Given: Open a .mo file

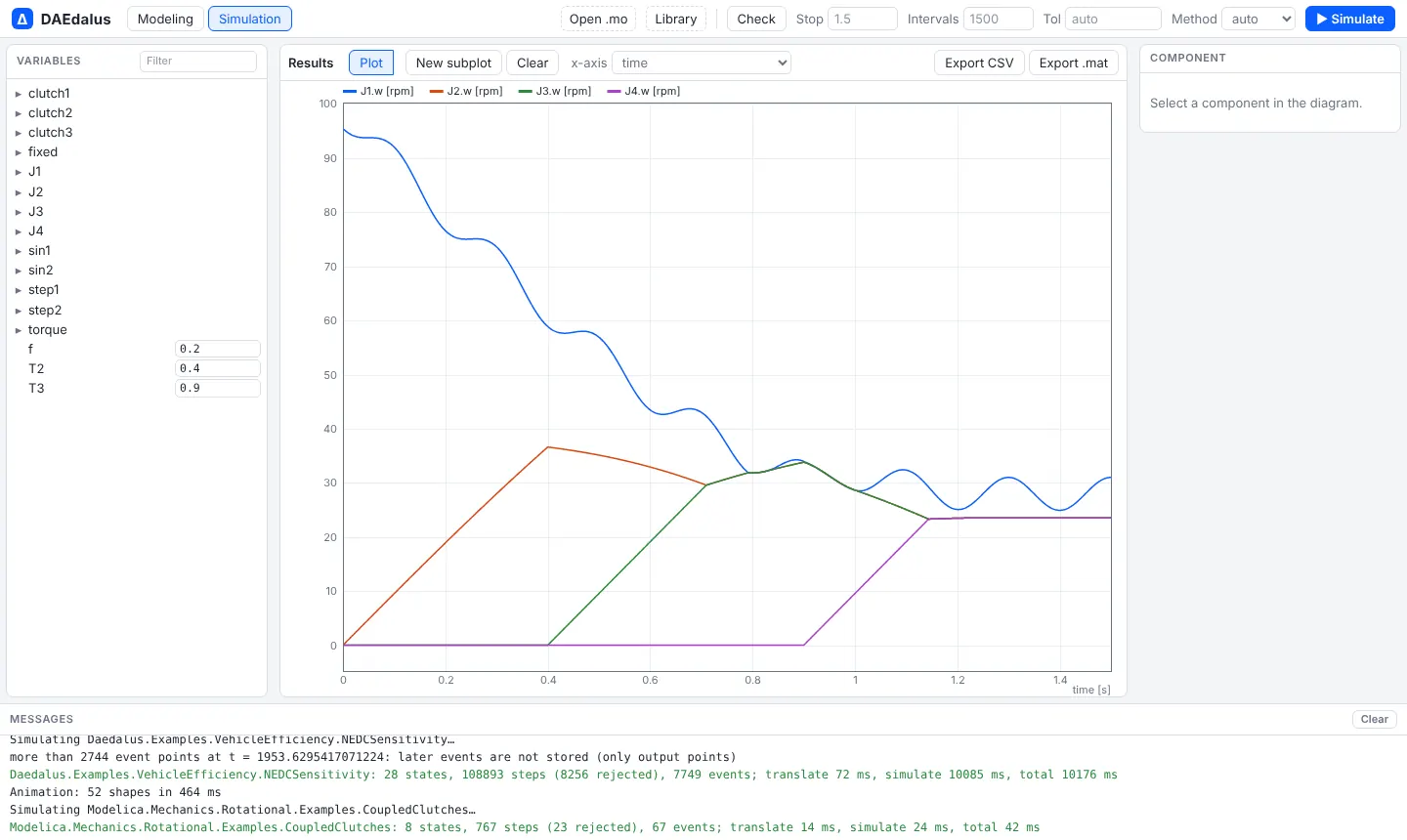Looking at the screenshot, I should coord(599,19).
